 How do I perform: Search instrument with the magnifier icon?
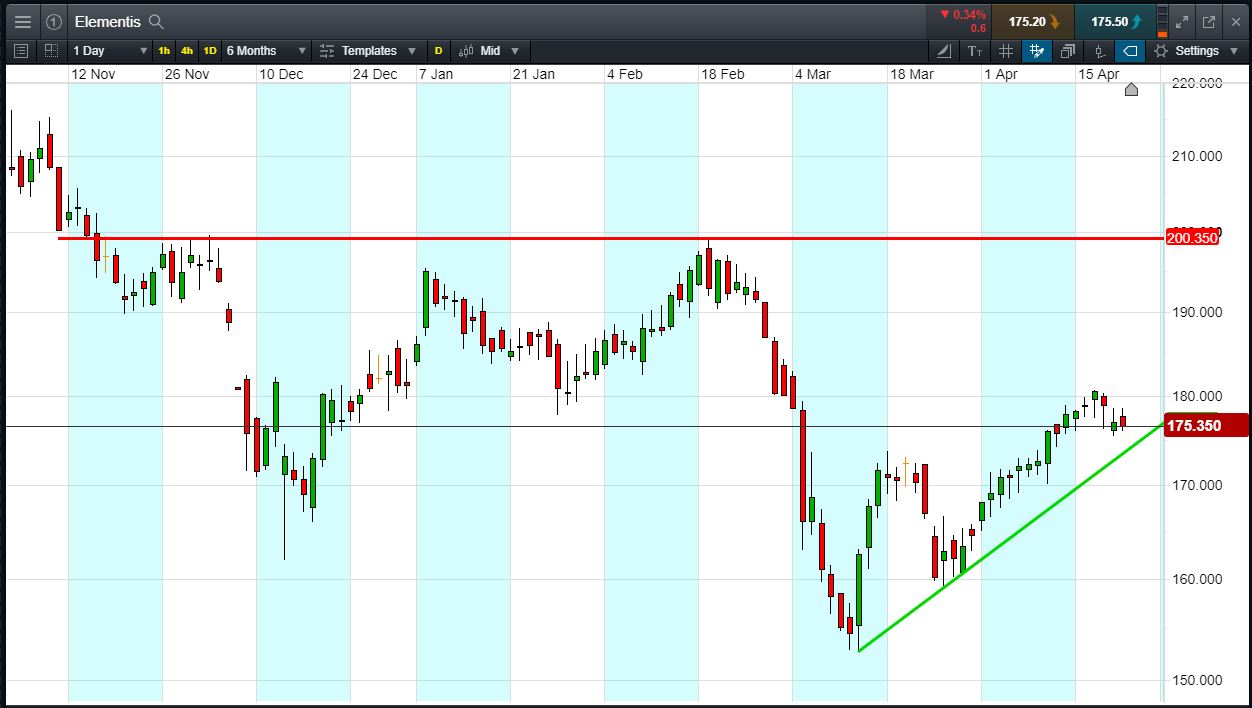156,21
